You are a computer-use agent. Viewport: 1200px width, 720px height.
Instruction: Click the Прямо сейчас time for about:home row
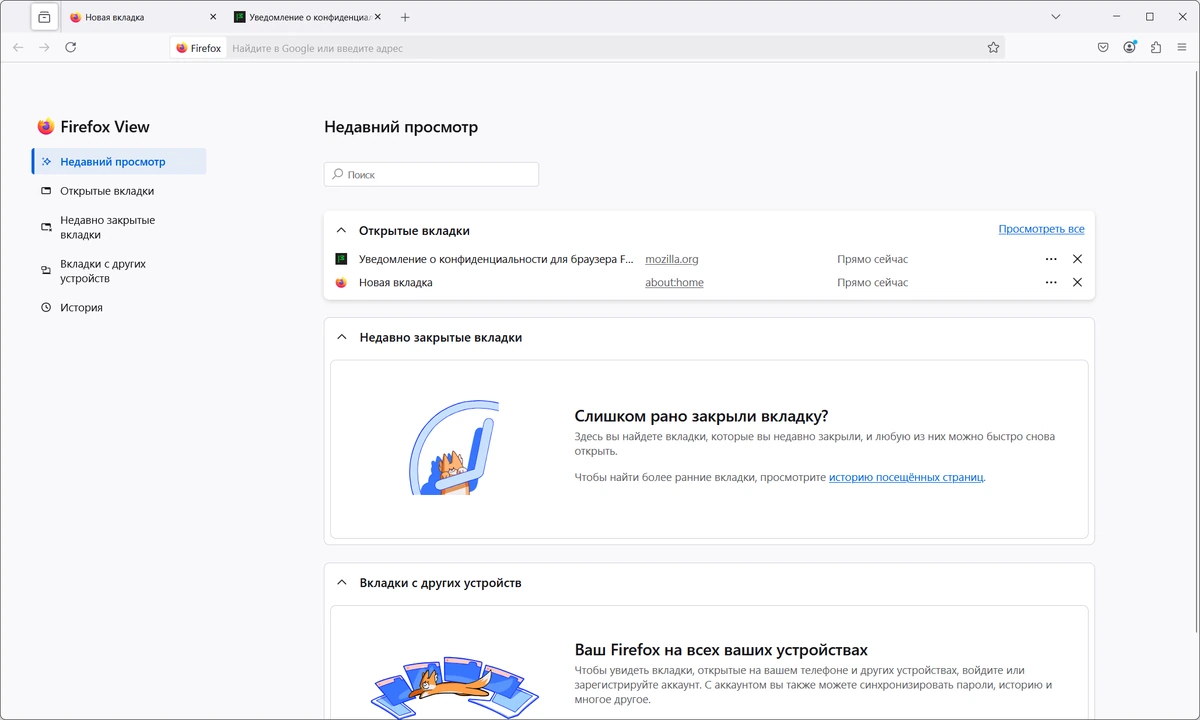tap(873, 283)
